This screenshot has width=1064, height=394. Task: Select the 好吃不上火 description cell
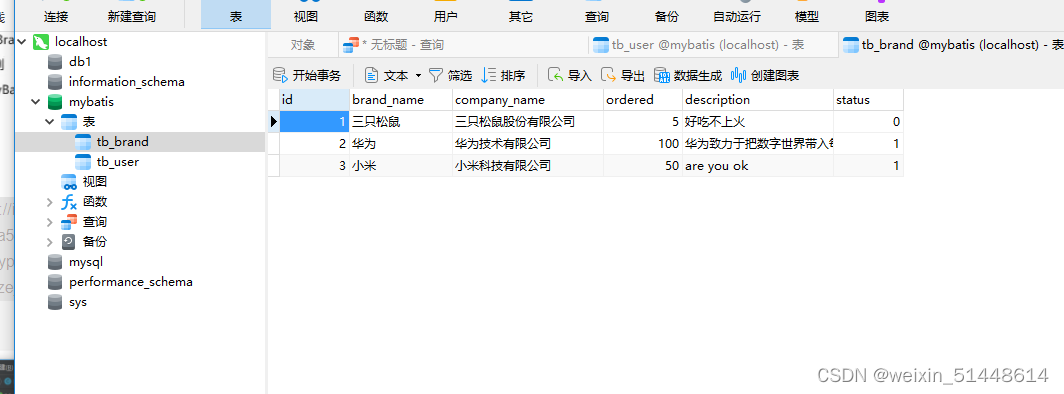[758, 122]
